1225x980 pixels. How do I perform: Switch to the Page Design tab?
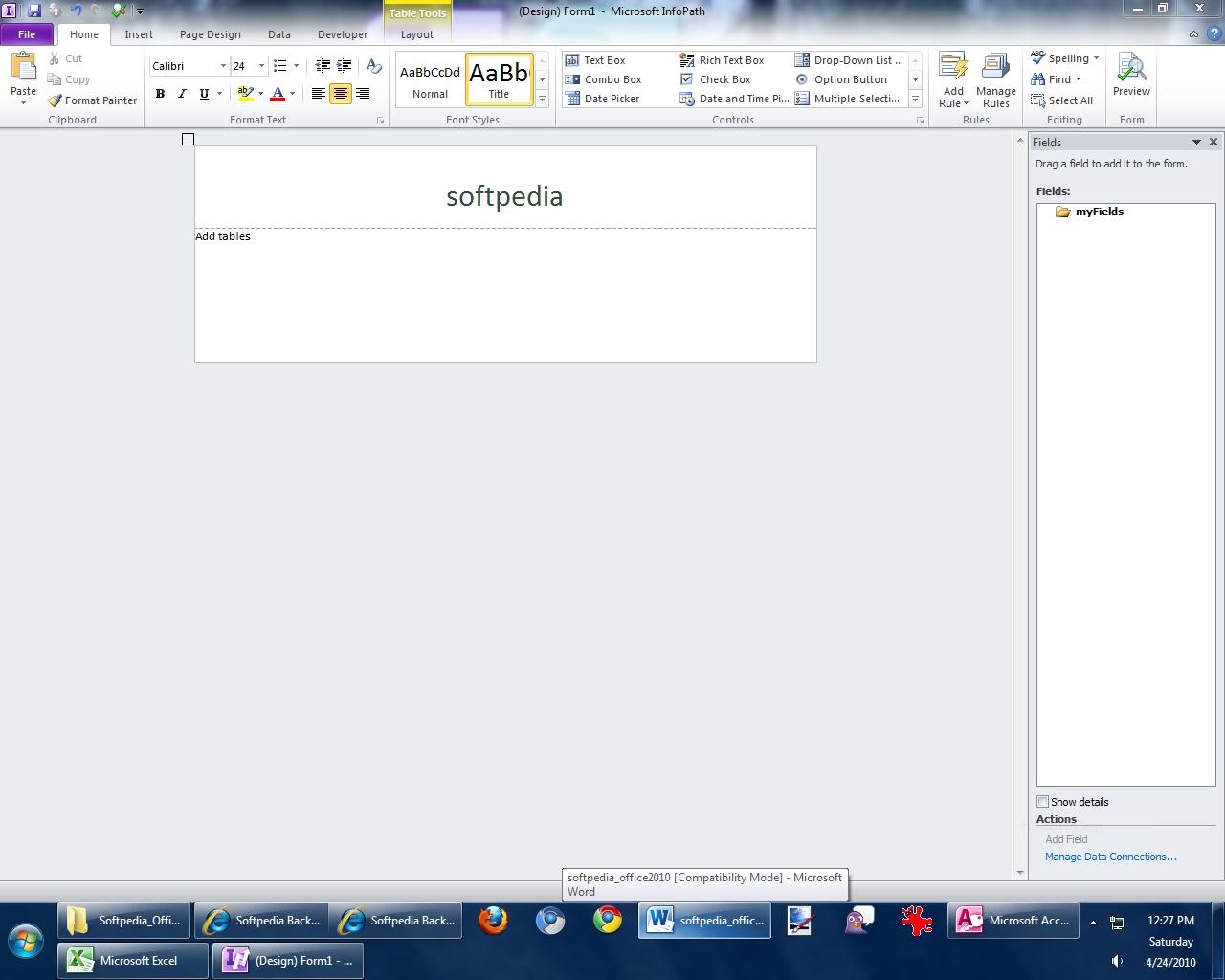[x=210, y=34]
